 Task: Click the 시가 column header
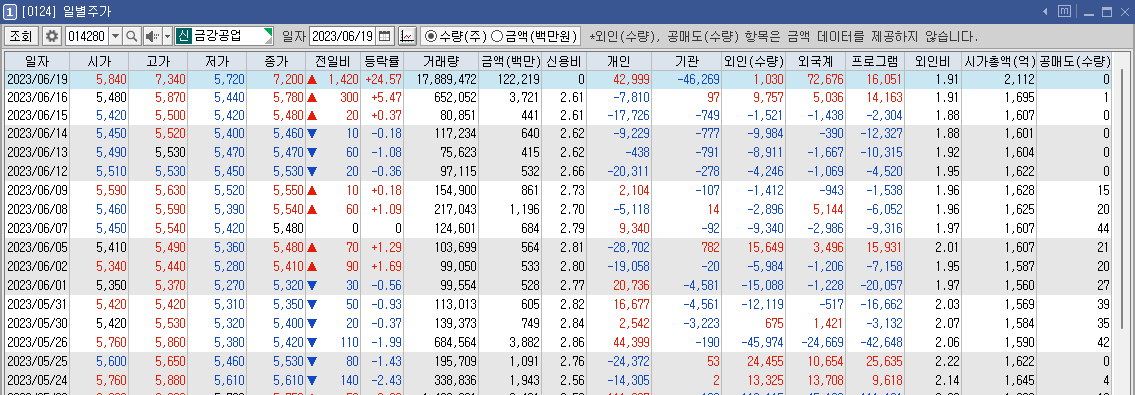pyautogui.click(x=99, y=61)
